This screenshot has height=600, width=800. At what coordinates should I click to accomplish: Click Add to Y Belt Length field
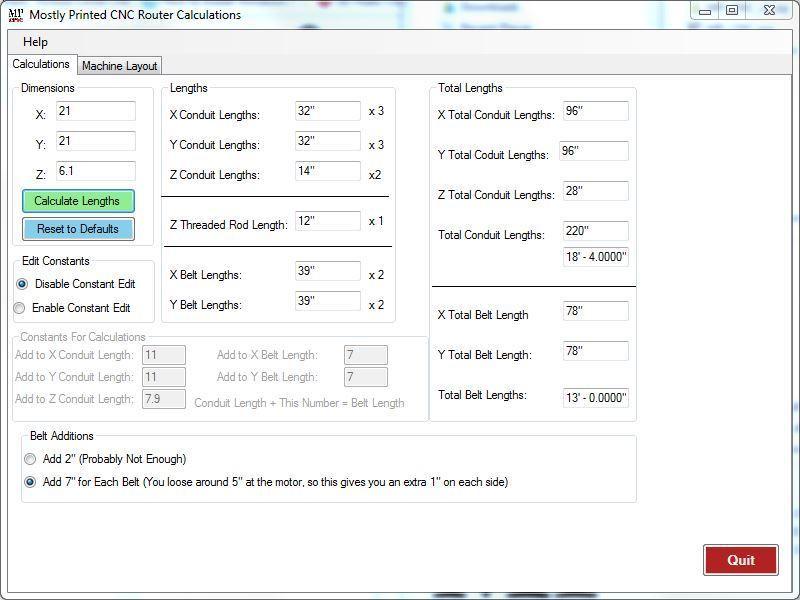[x=366, y=377]
